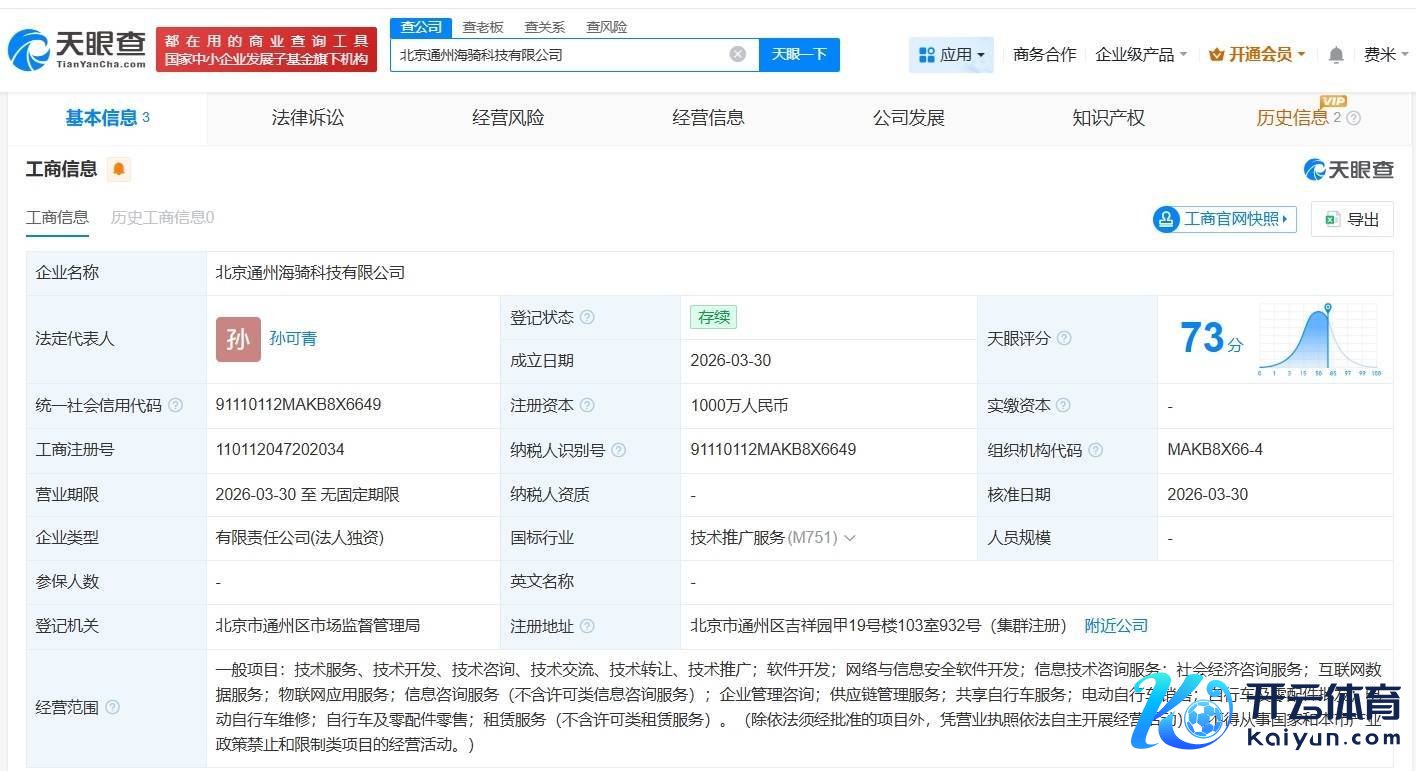Open the 开通会员 membership dropdown
The image size is (1416, 771).
(1257, 55)
